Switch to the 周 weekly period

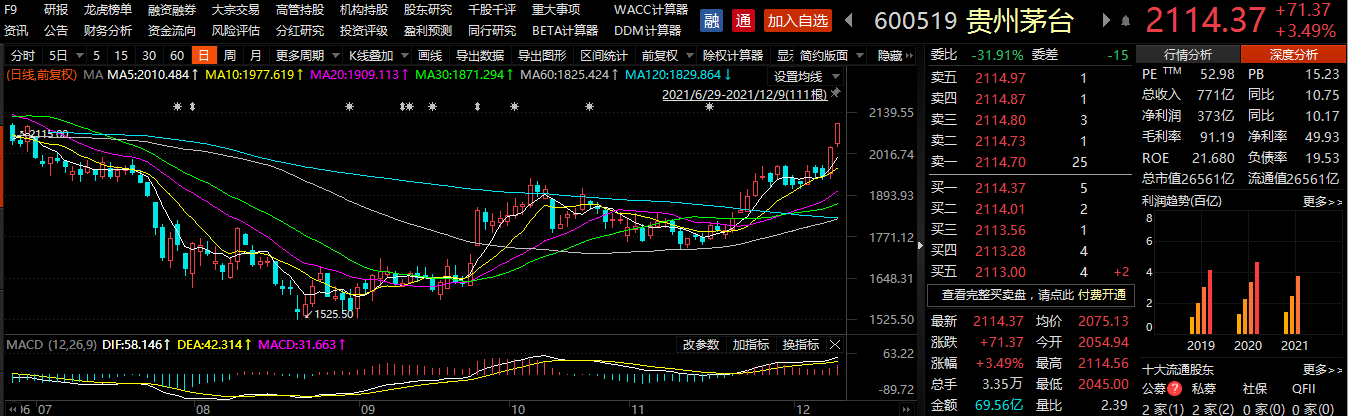230,55
